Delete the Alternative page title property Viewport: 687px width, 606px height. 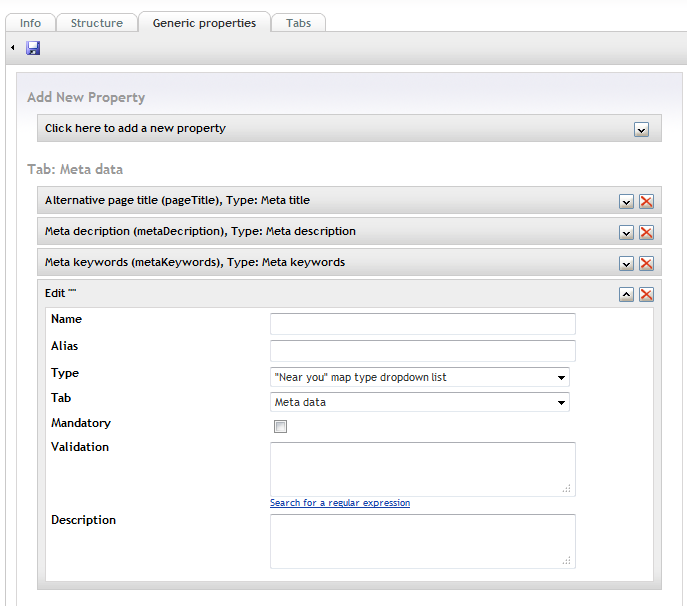point(646,202)
